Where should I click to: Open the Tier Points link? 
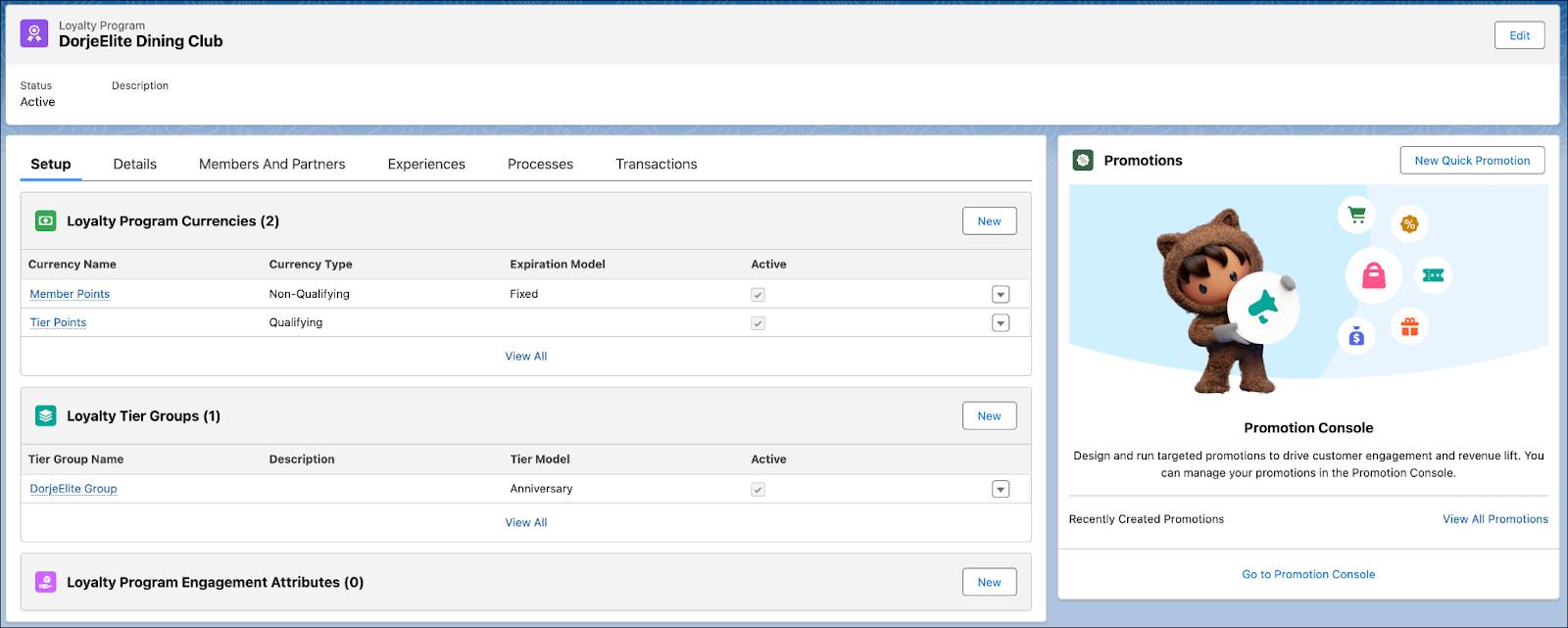58,322
